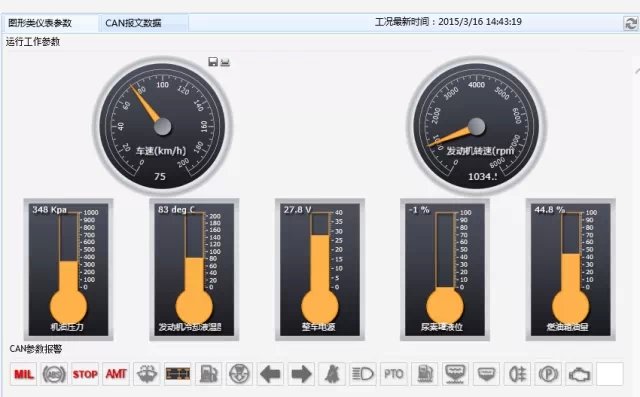Click the 348 Kpa value
This screenshot has height=397, width=640.
click(x=49, y=210)
